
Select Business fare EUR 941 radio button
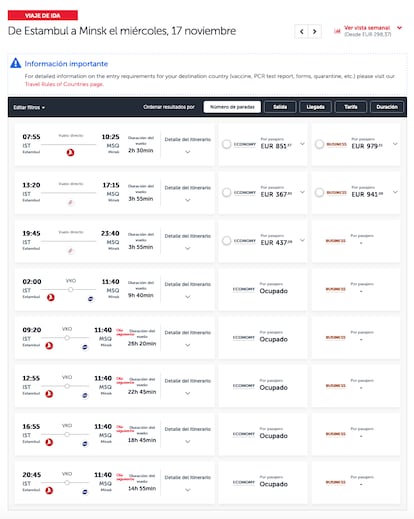[319, 193]
